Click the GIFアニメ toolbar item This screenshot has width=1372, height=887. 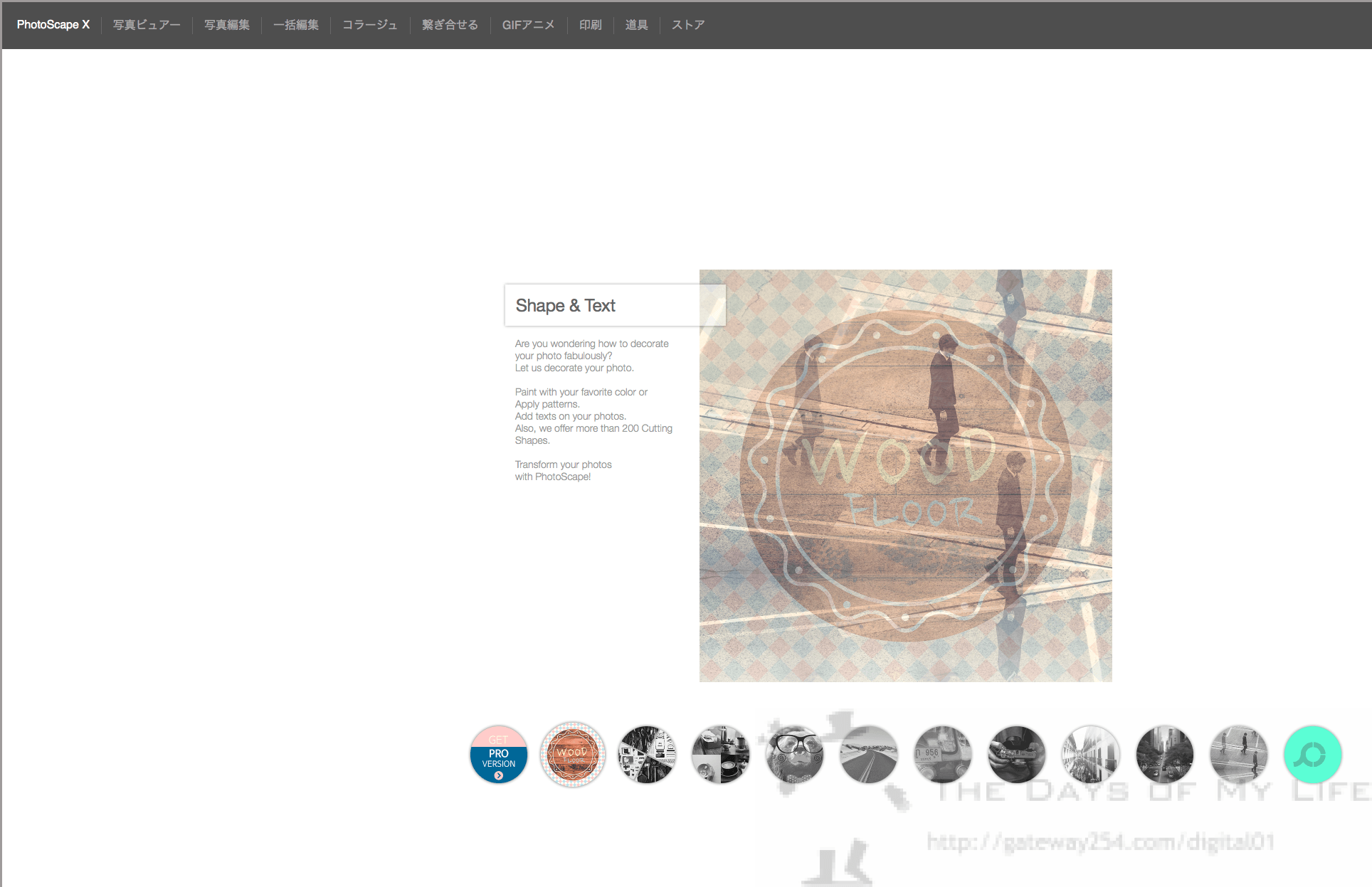coord(529,24)
